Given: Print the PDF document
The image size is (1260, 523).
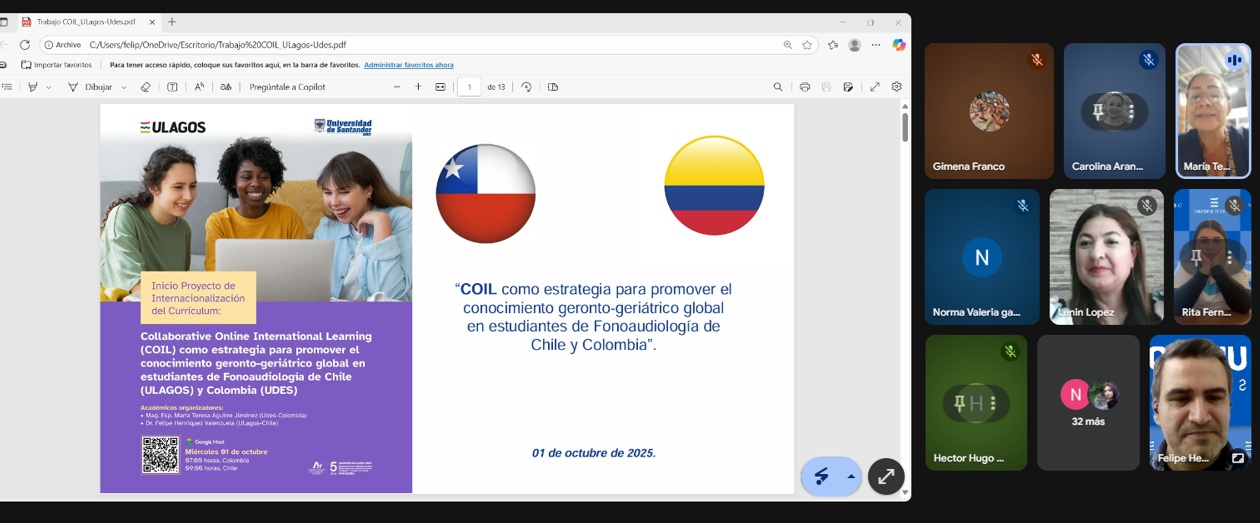Looking at the screenshot, I should click(x=805, y=87).
